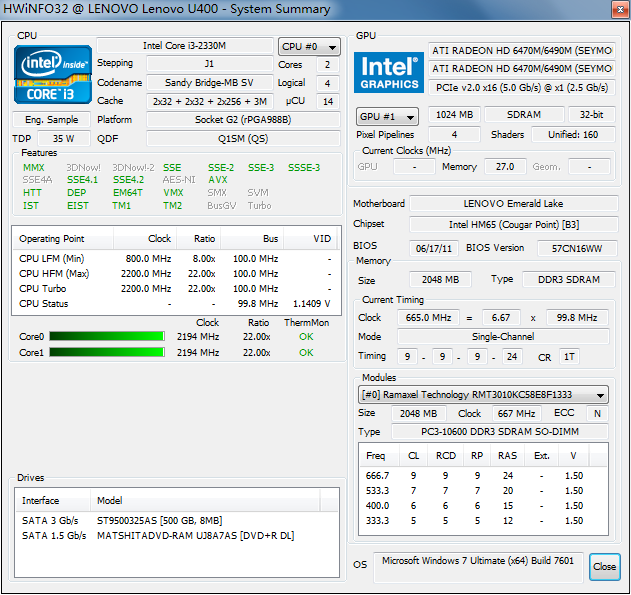Click the BIOS Version 57CN16WW field
Viewport: 631px width, 595px height.
coord(575,248)
